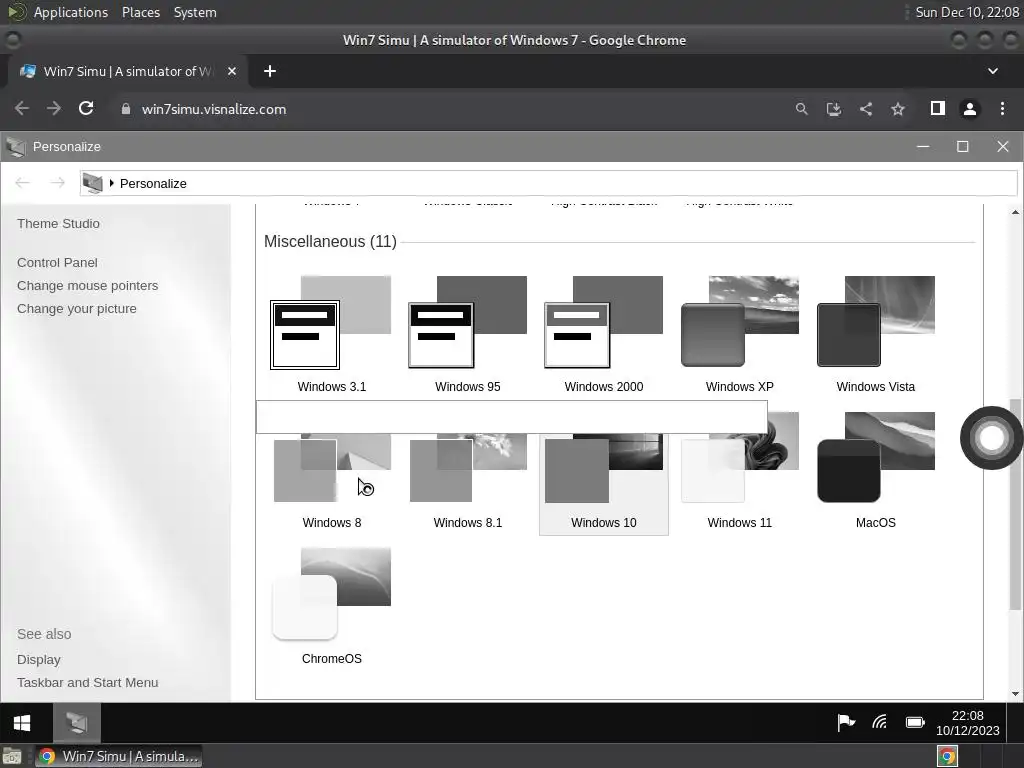Screen dimensions: 1024x768
Task: Click the top panel date and time
Action: point(967,12)
